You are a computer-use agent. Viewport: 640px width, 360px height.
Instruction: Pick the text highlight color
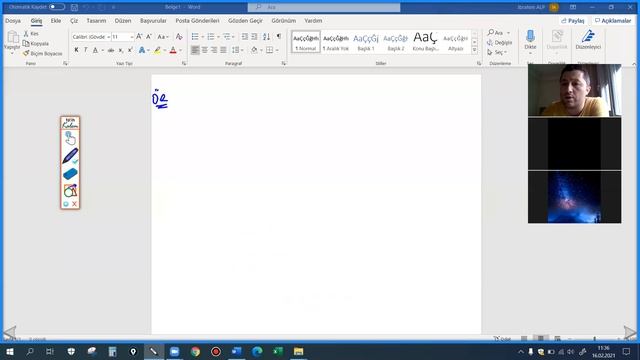coord(157,50)
